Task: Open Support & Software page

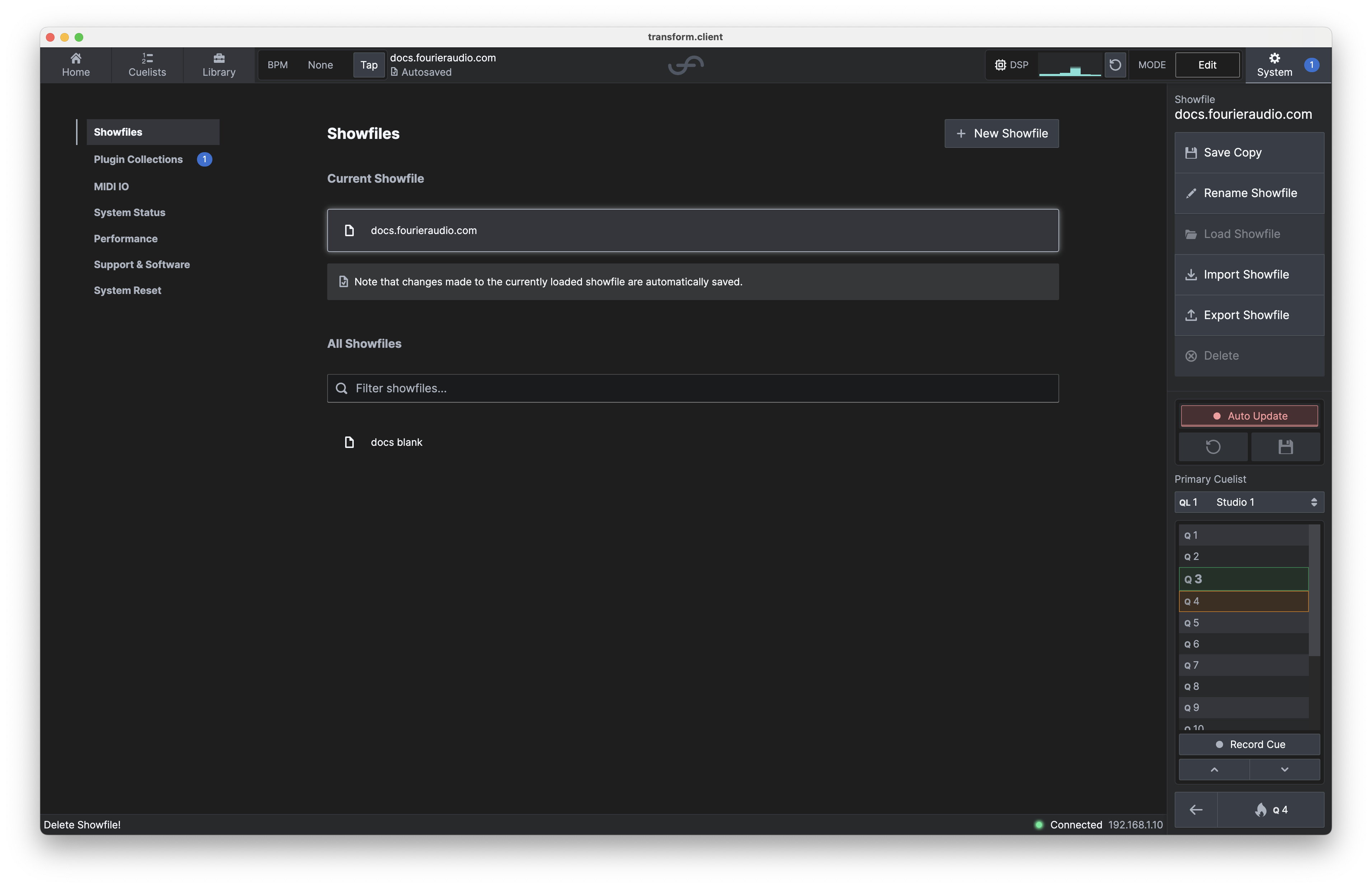Action: (142, 264)
